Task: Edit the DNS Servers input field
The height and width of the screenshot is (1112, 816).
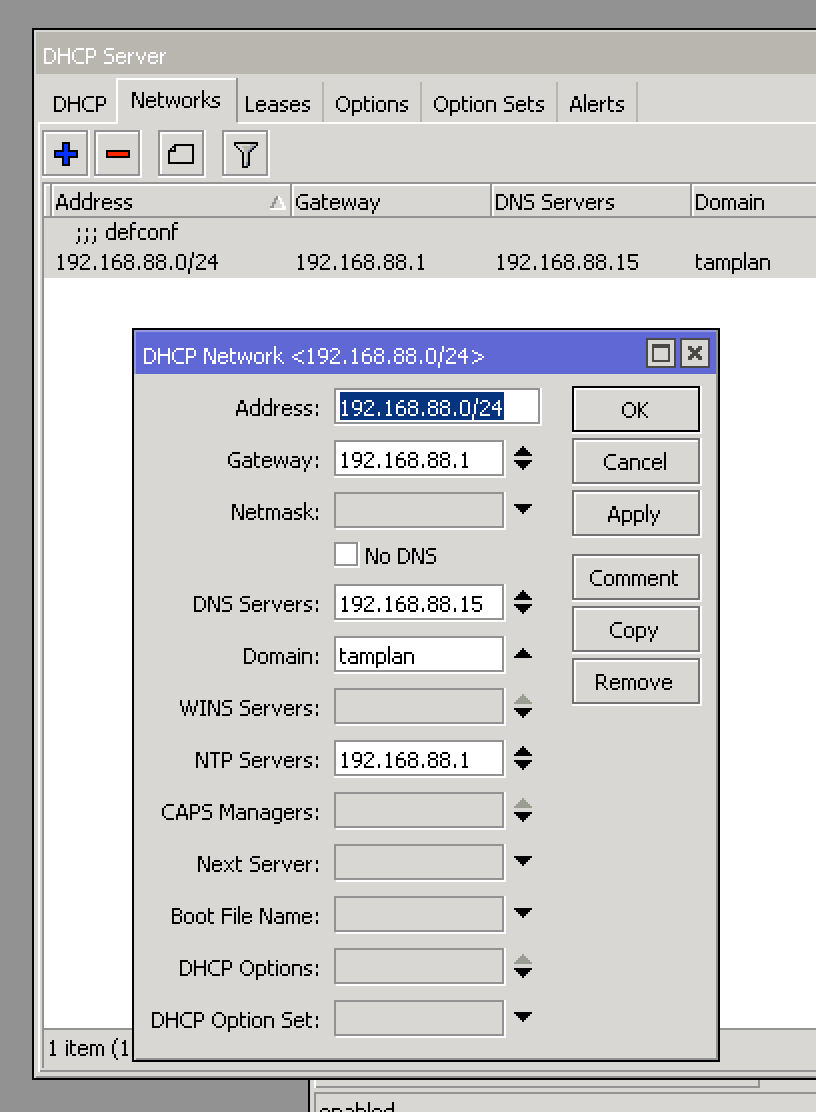Action: [x=419, y=603]
